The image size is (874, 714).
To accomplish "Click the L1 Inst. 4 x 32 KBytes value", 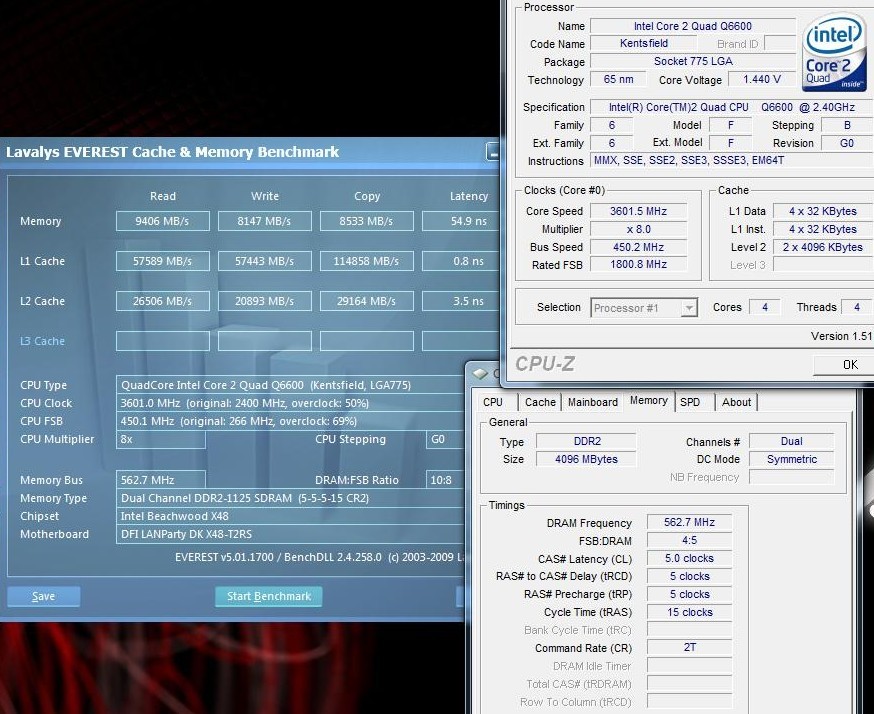I will pos(823,229).
